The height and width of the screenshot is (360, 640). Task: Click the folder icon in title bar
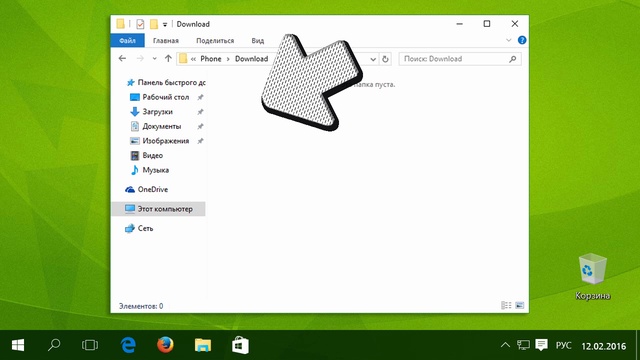[120, 24]
